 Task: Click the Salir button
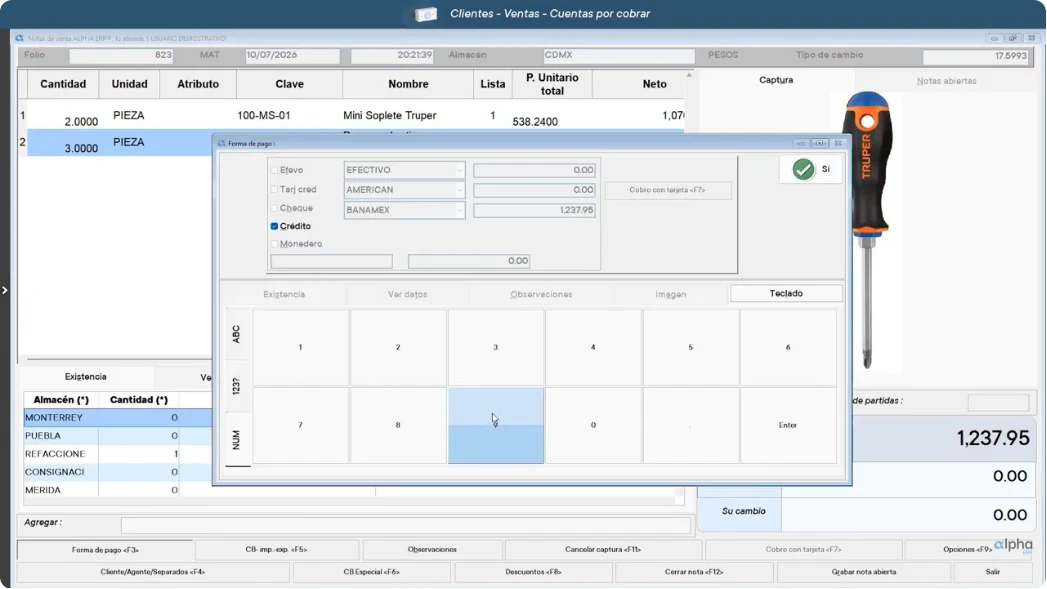click(x=993, y=572)
